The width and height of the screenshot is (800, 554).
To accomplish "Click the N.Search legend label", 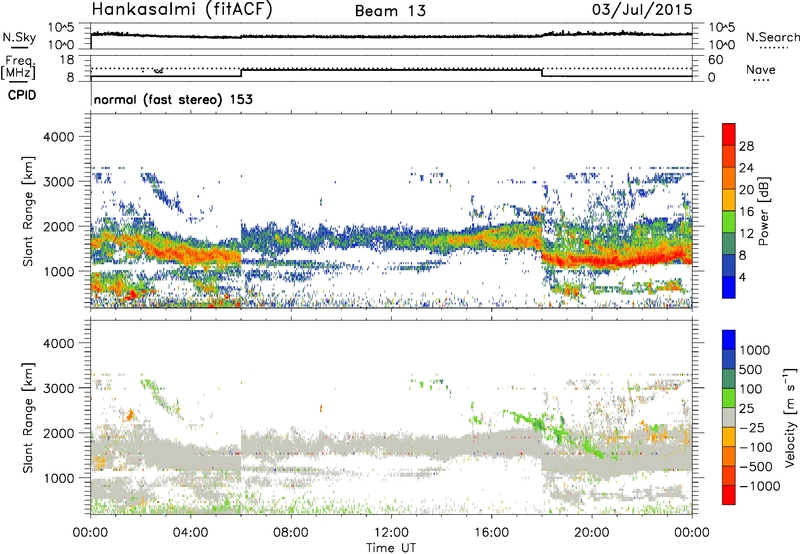I will coord(772,37).
